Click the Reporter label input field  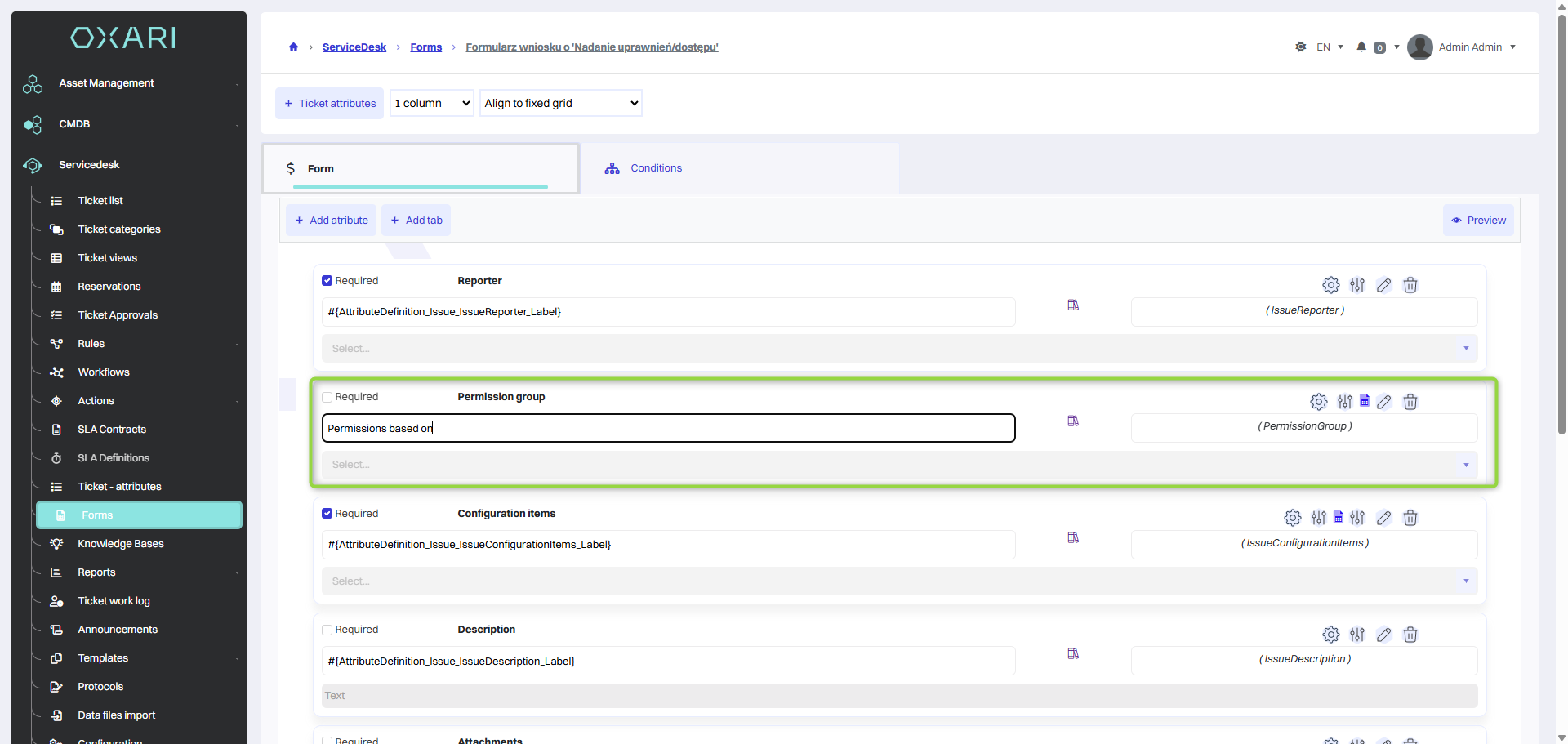tap(669, 312)
